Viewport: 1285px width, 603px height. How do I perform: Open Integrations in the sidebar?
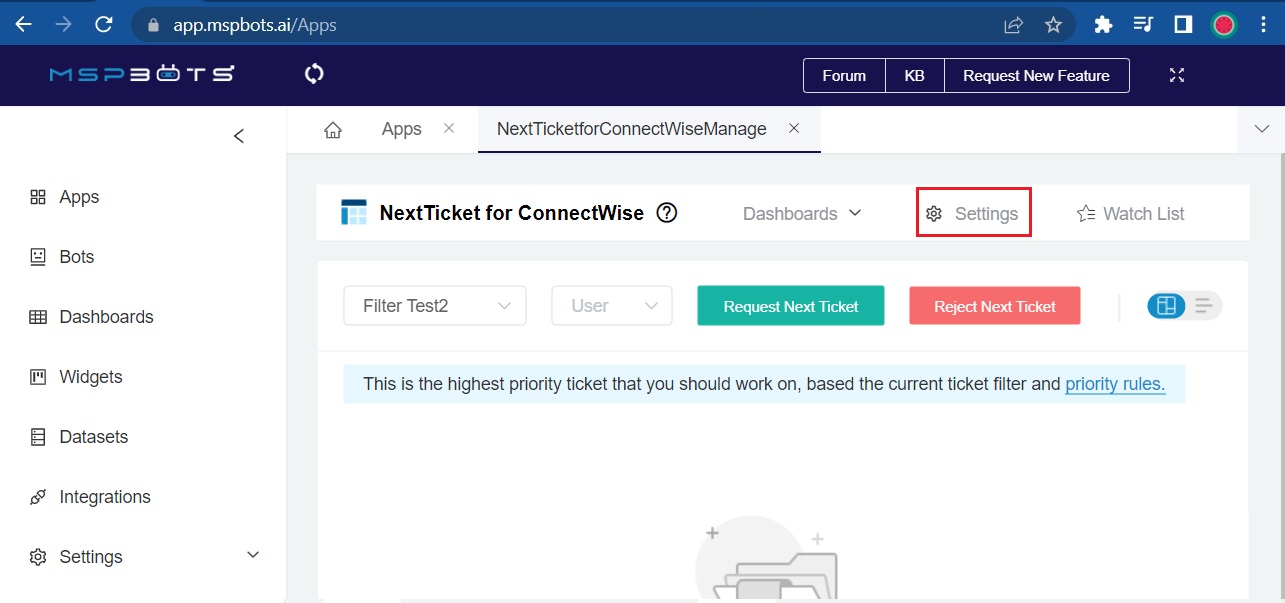pyautogui.click(x=104, y=497)
